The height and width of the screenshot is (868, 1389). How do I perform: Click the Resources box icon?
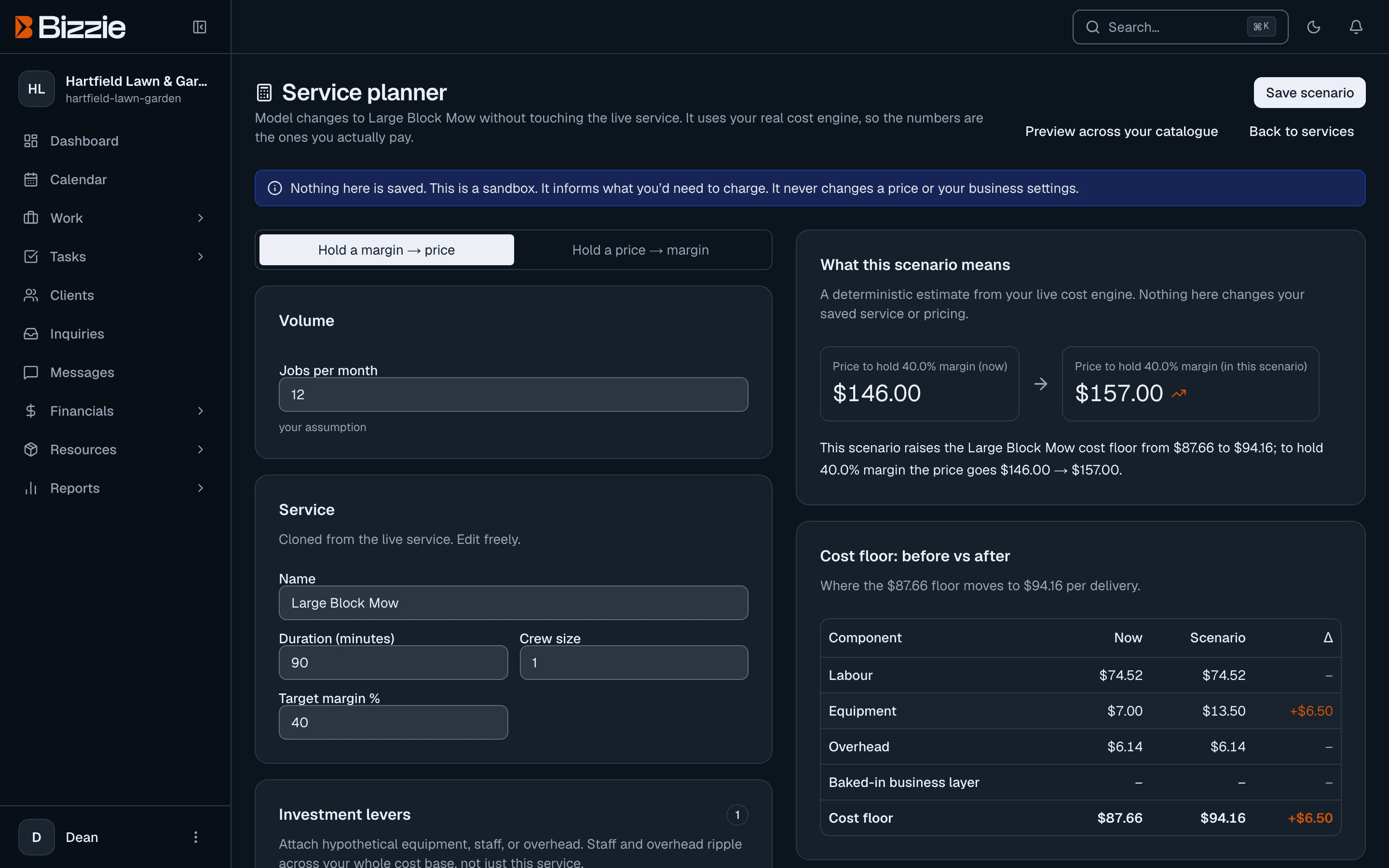click(31, 449)
